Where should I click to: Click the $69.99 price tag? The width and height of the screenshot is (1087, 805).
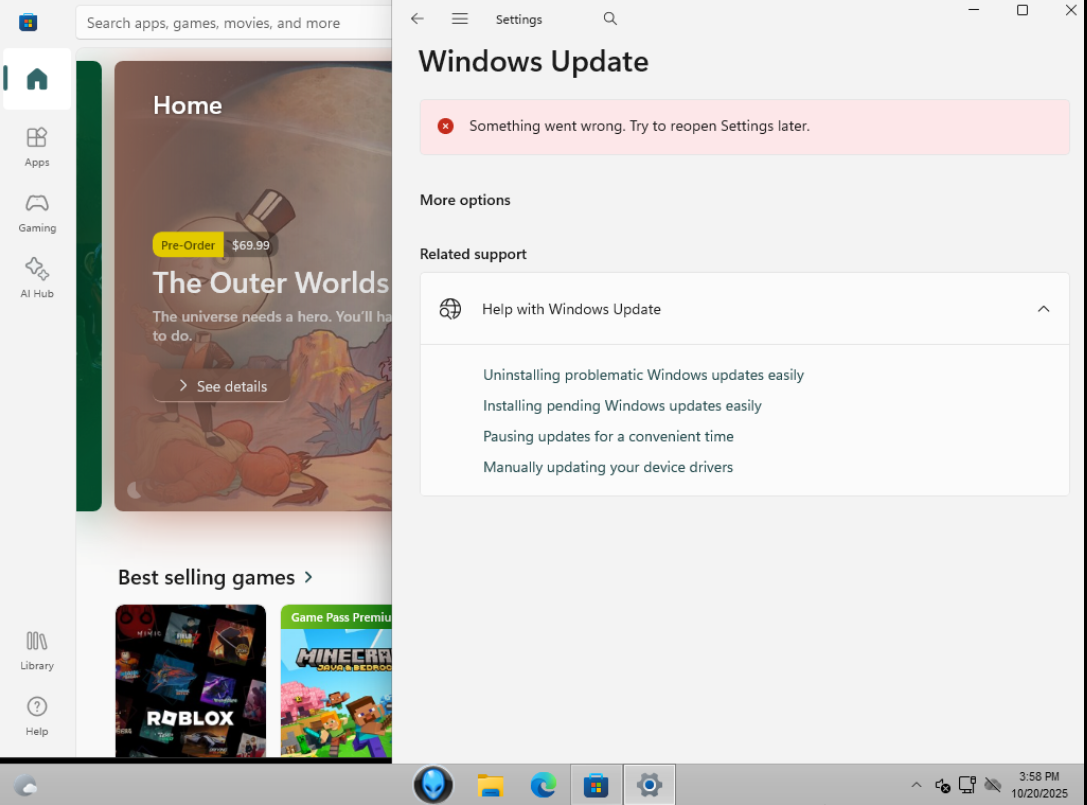coord(250,245)
